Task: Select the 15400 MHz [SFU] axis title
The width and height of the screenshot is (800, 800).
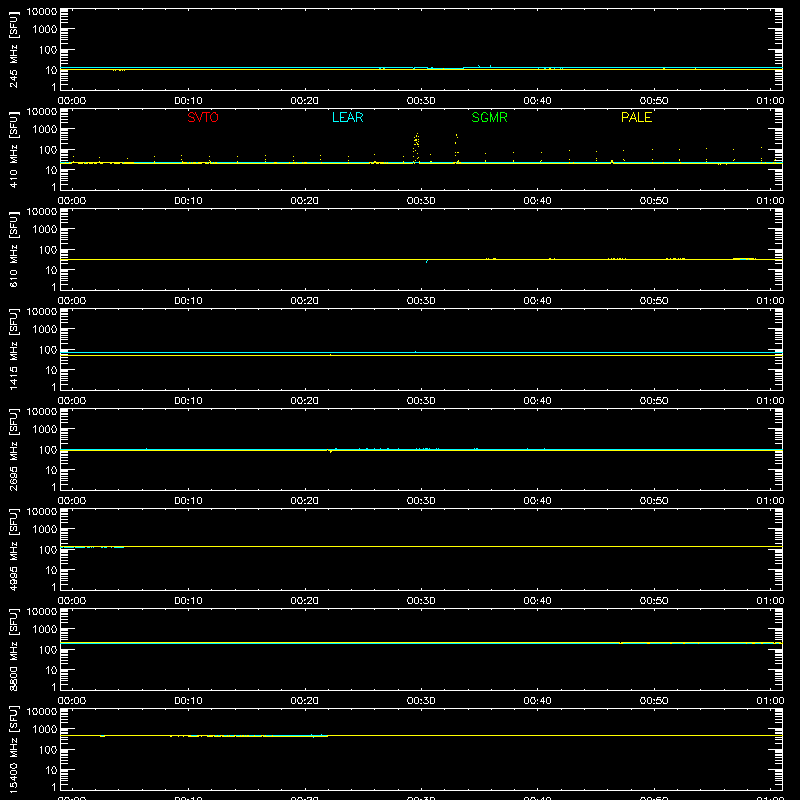Action: 13,749
